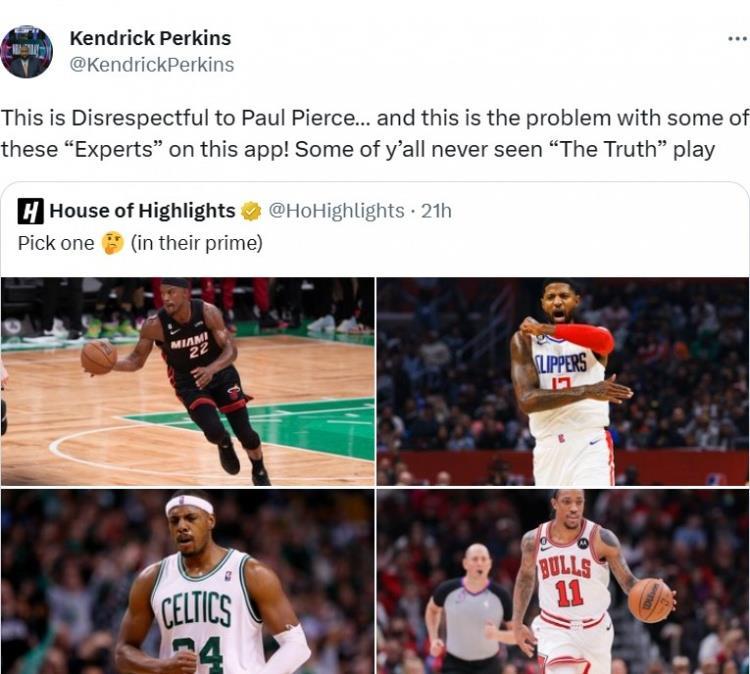Click the basketball in the Miami photo
The height and width of the screenshot is (674, 750).
[x=99, y=357]
